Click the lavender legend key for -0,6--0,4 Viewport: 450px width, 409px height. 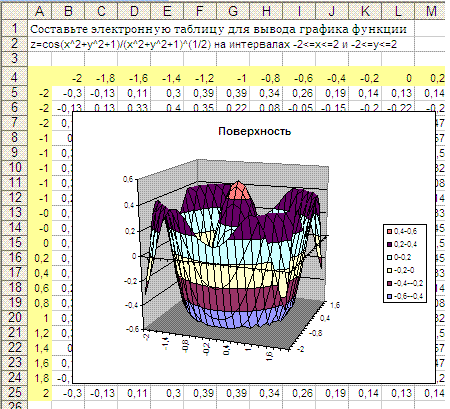pyautogui.click(x=390, y=296)
